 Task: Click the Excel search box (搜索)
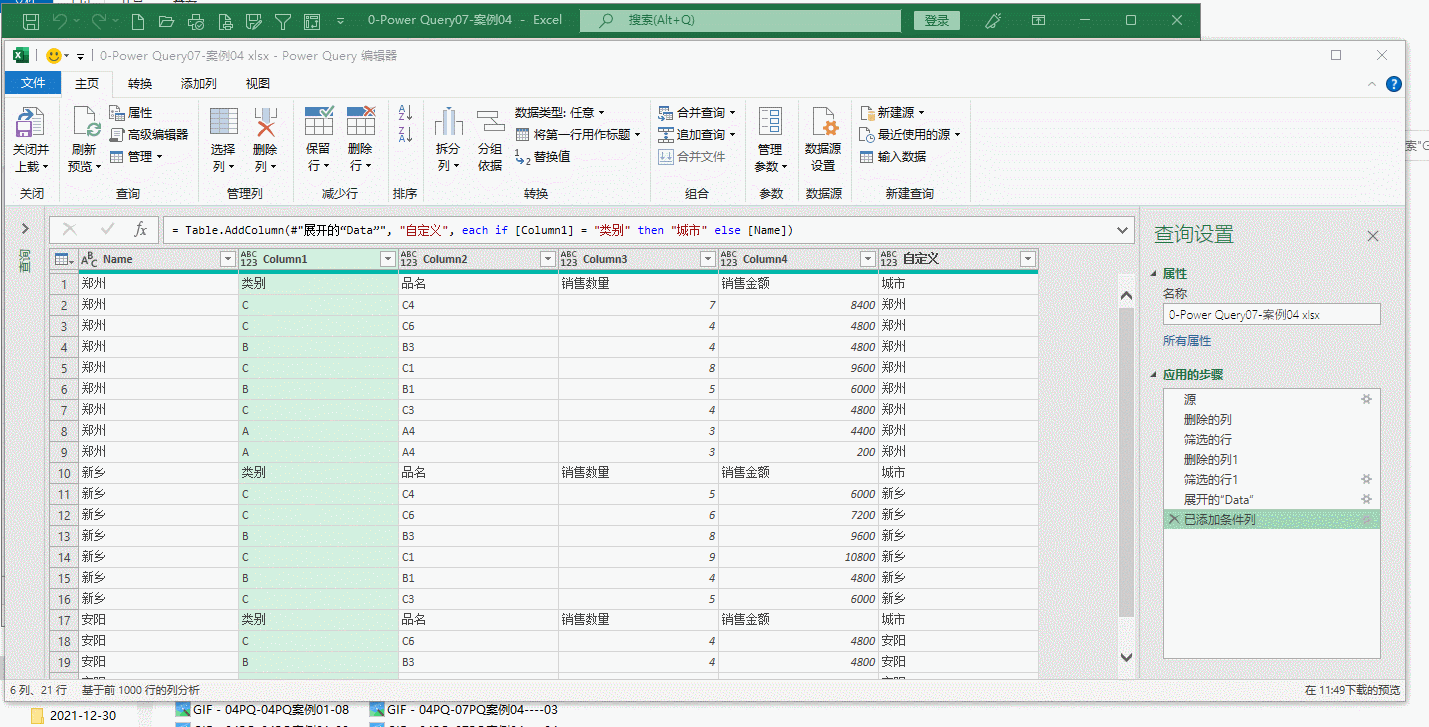click(x=742, y=20)
